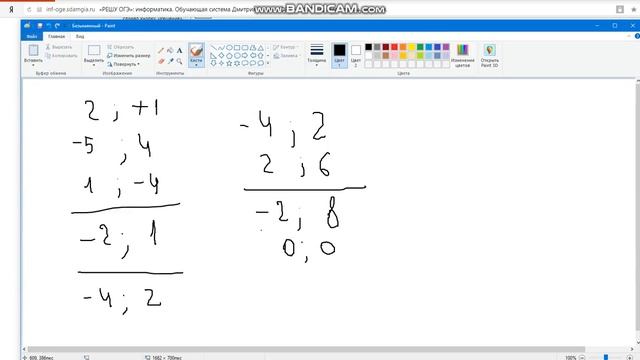
Task: Click the Brushes tool icon
Action: tap(196, 51)
